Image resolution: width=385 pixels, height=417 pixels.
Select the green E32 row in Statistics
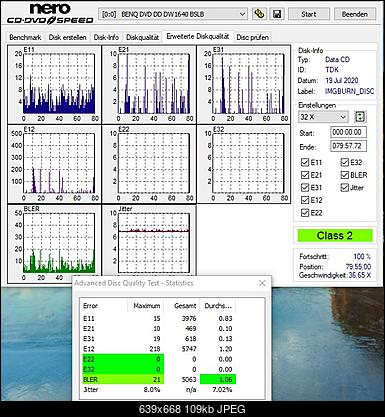point(158,369)
